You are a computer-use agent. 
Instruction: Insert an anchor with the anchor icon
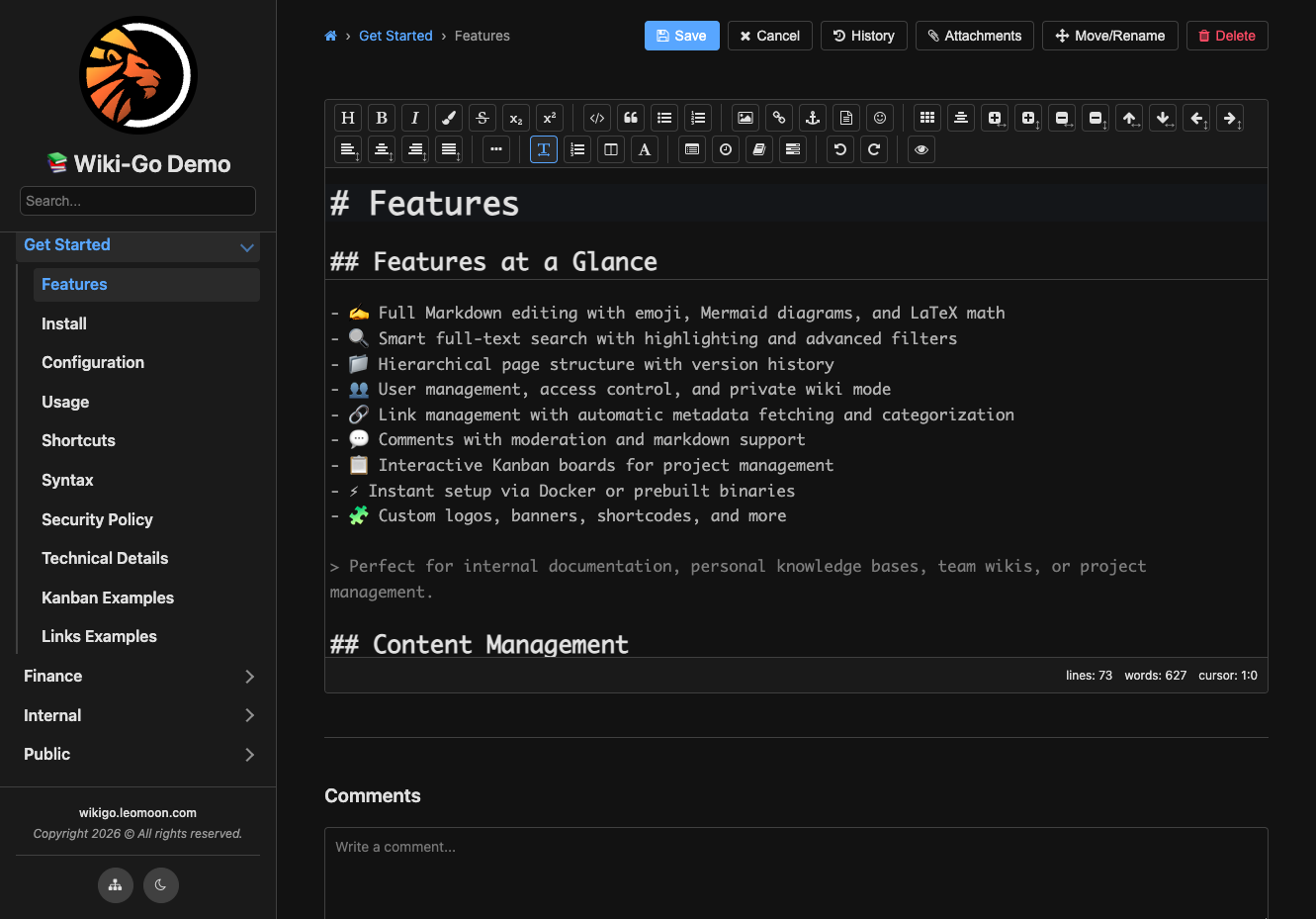tap(813, 118)
